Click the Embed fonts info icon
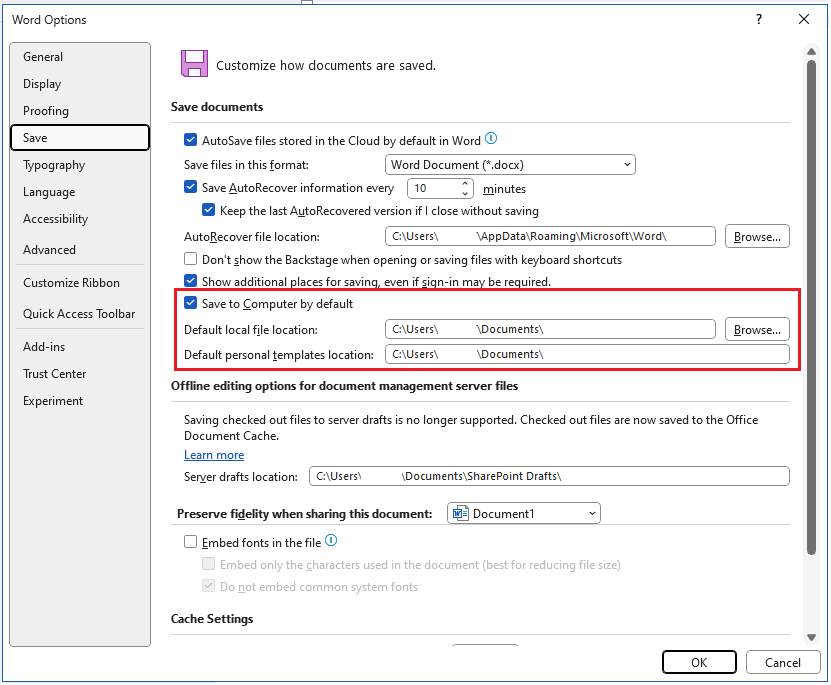831x685 pixels. pos(331,541)
